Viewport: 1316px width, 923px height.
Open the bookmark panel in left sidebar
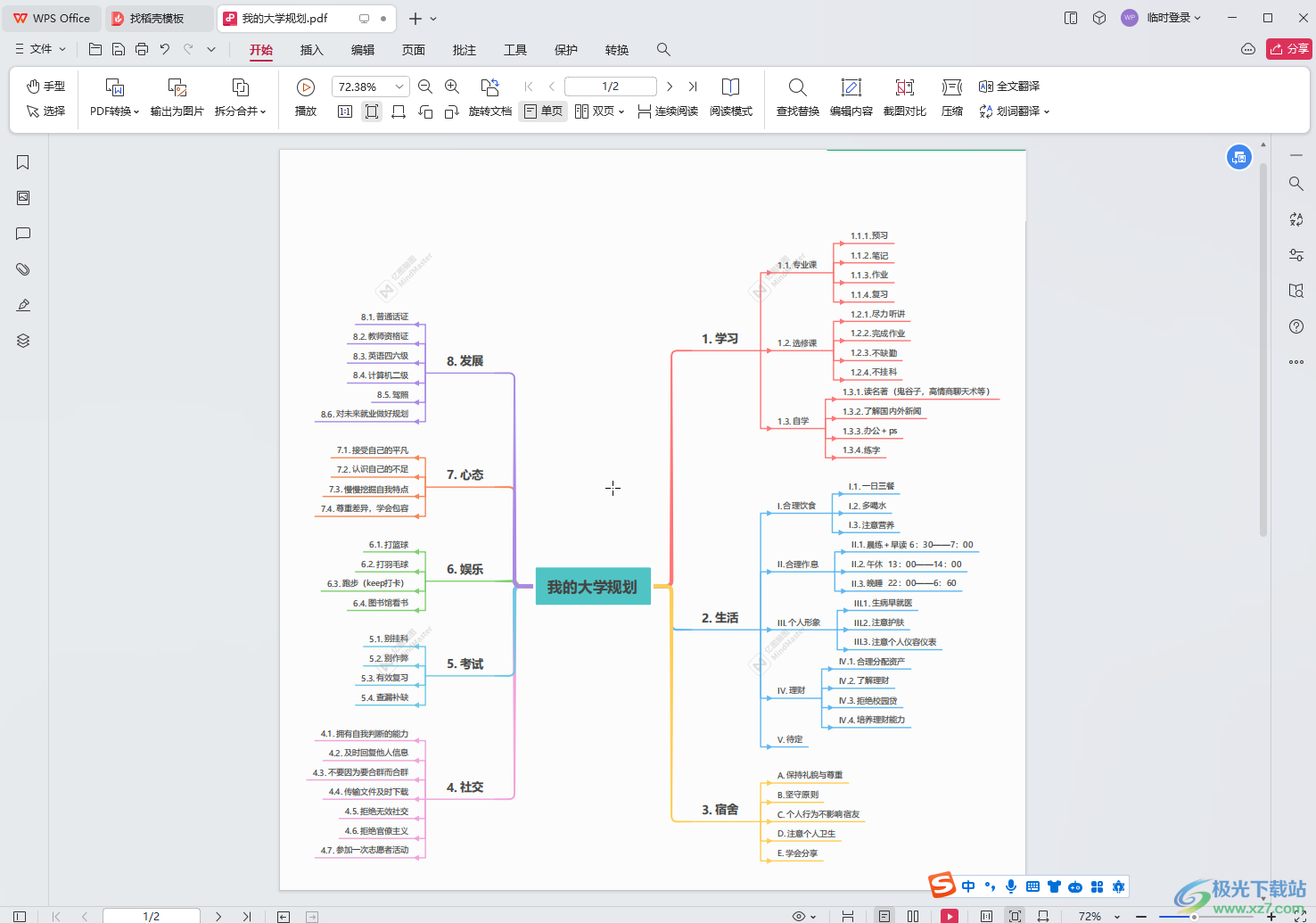(x=23, y=162)
